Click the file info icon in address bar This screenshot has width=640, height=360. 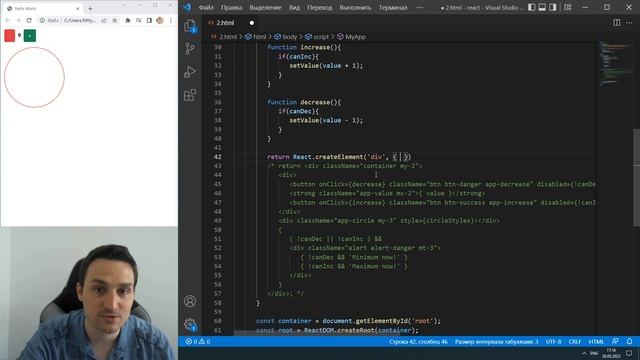click(42, 20)
